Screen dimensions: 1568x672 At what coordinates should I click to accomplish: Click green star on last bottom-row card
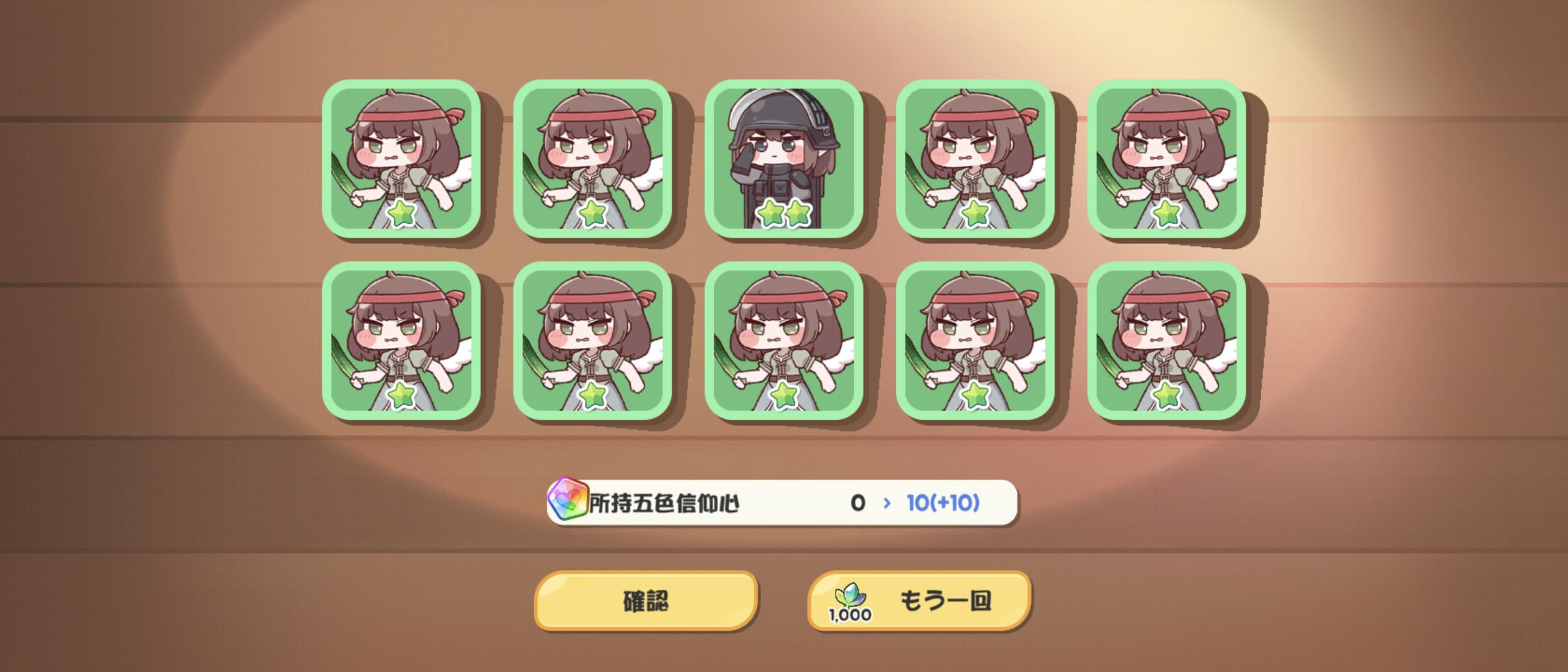(x=1166, y=396)
